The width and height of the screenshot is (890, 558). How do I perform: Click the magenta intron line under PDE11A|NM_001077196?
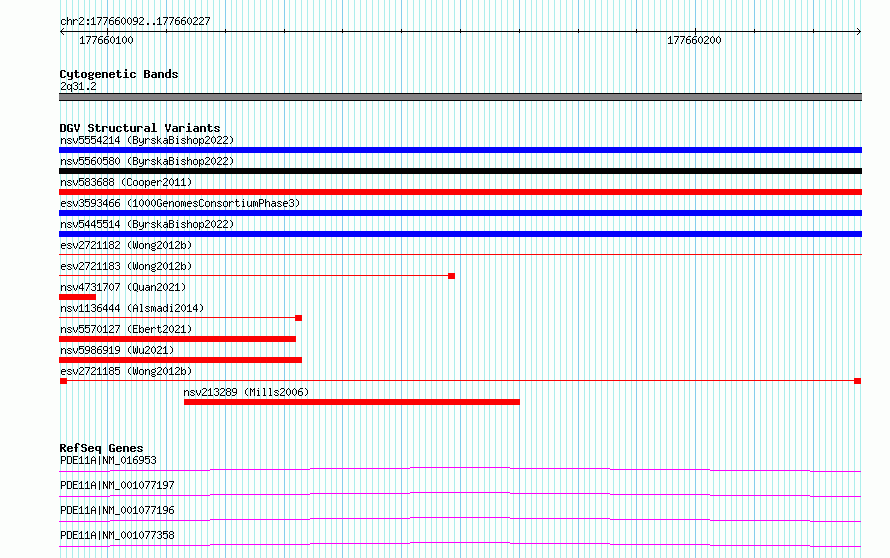[x=460, y=519]
